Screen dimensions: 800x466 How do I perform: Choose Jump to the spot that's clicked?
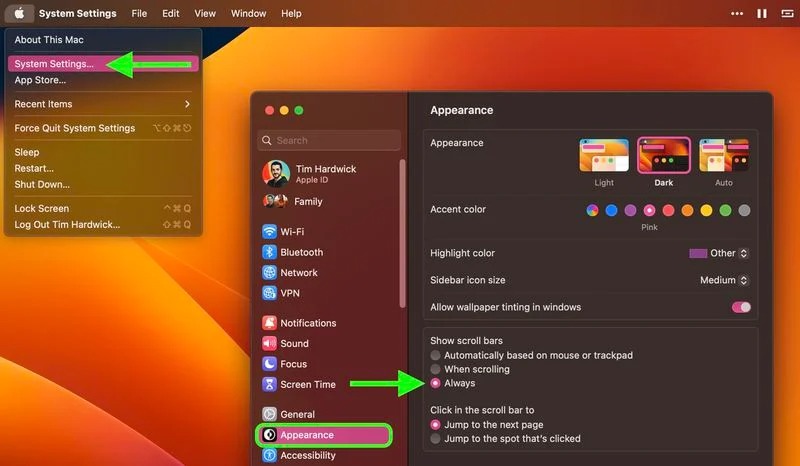[x=435, y=438]
